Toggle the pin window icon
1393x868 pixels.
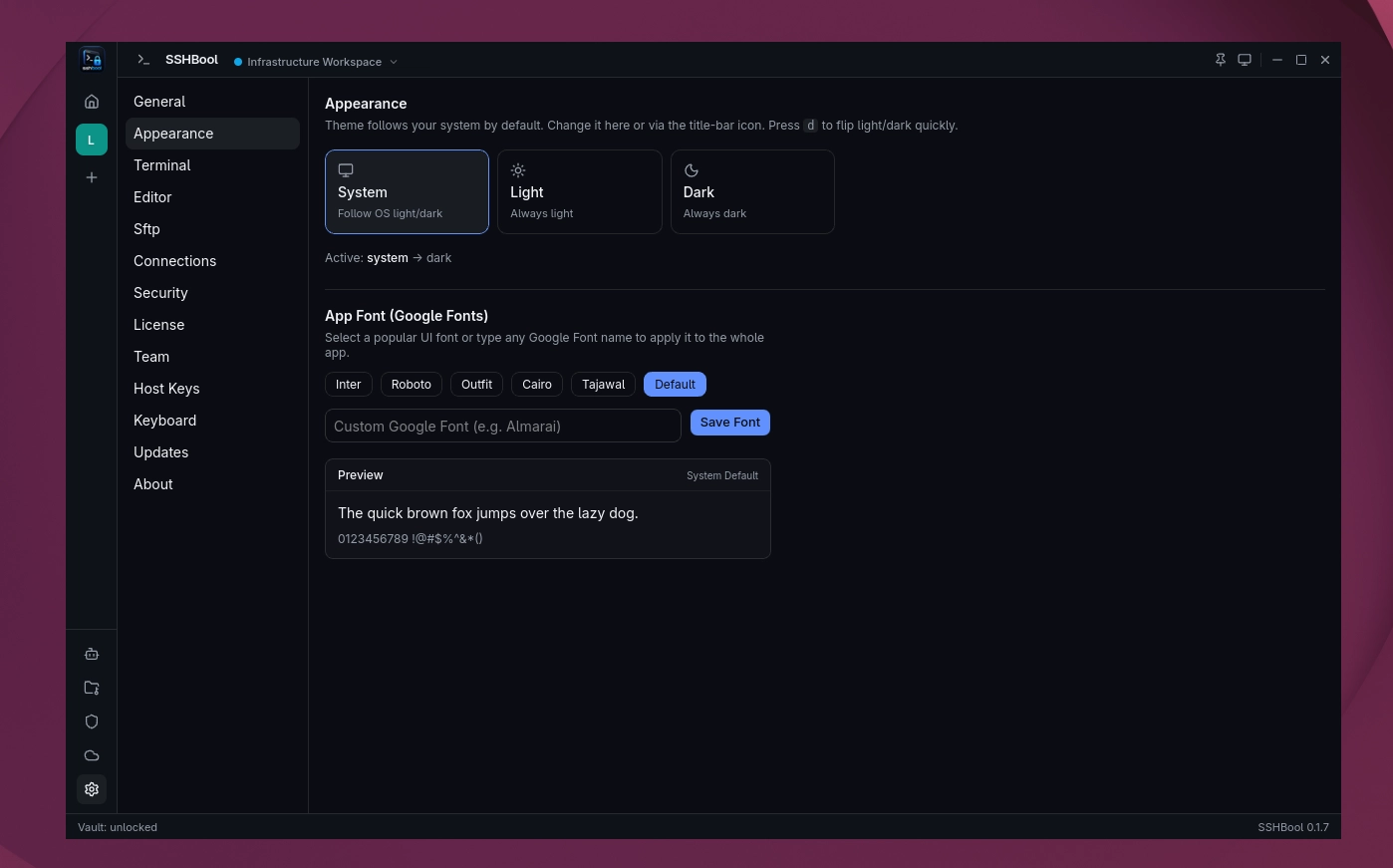1221,60
